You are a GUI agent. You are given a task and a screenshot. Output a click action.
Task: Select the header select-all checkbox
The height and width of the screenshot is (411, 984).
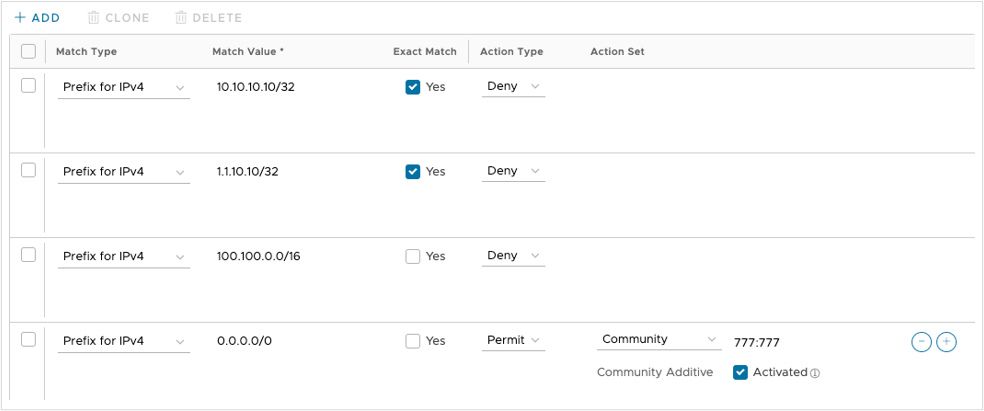[28, 51]
